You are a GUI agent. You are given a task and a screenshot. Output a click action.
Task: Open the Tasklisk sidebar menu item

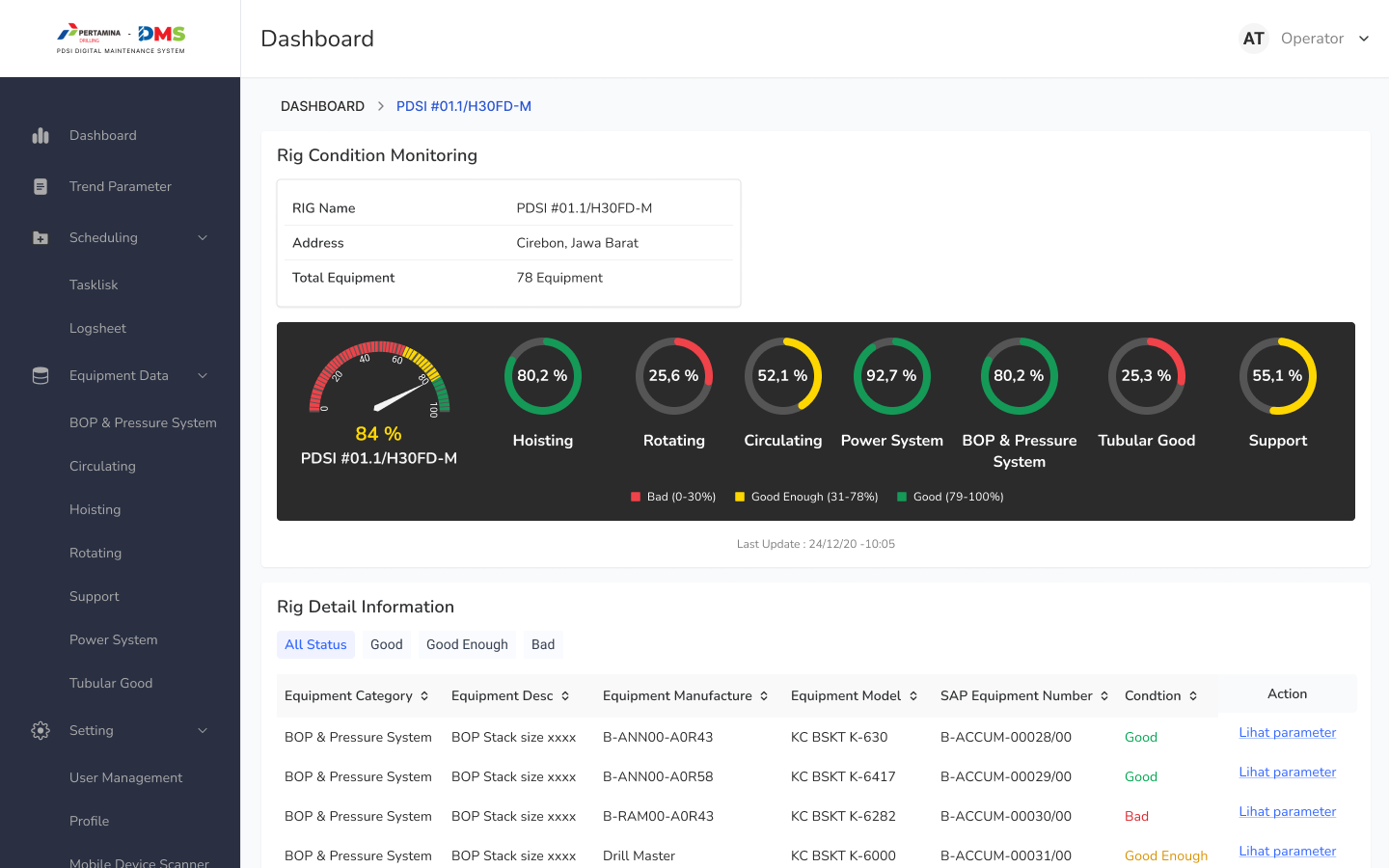pos(94,285)
